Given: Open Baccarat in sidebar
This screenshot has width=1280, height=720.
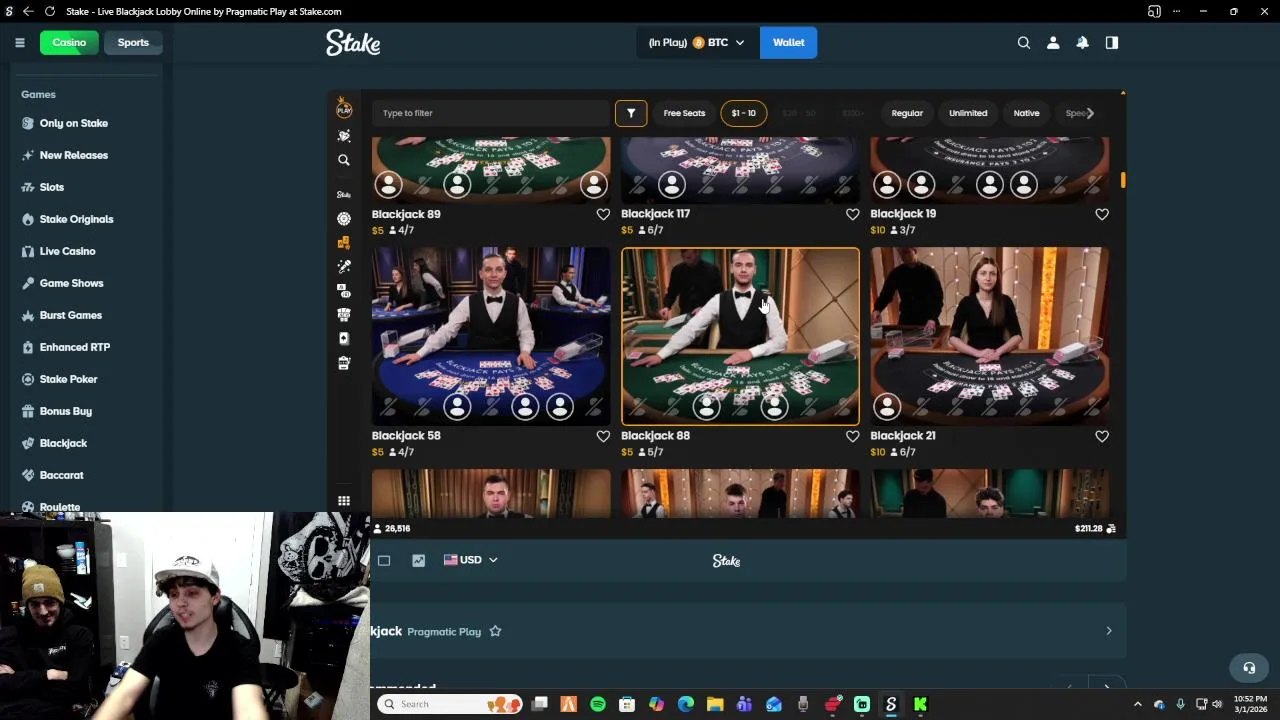Looking at the screenshot, I should 61,475.
